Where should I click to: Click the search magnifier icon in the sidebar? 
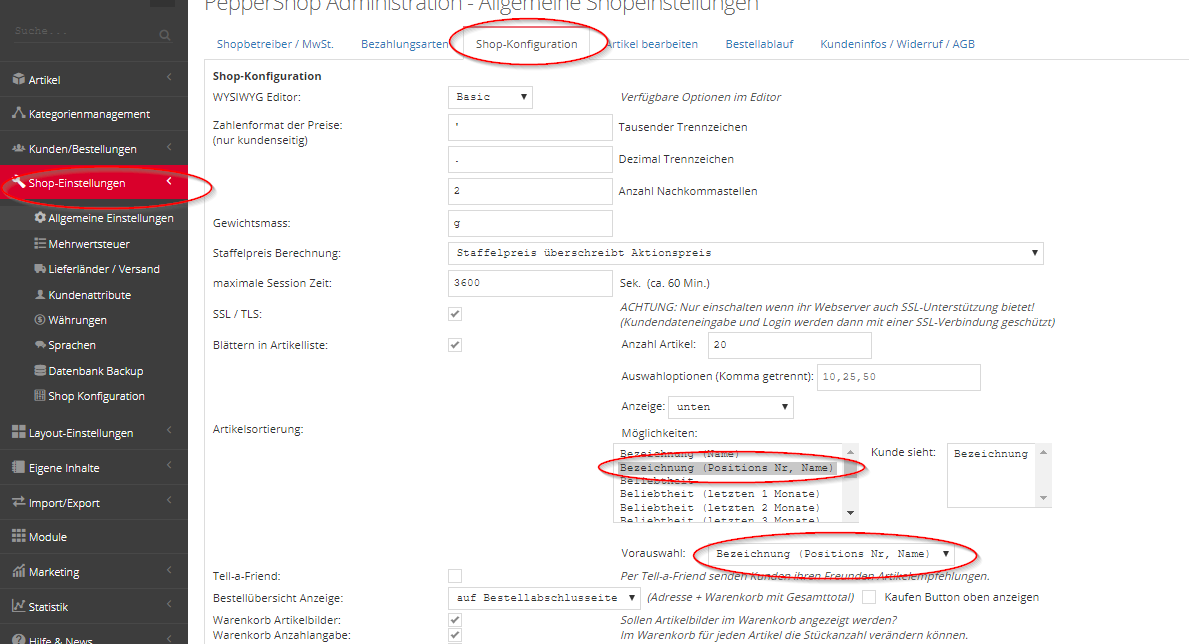[165, 35]
